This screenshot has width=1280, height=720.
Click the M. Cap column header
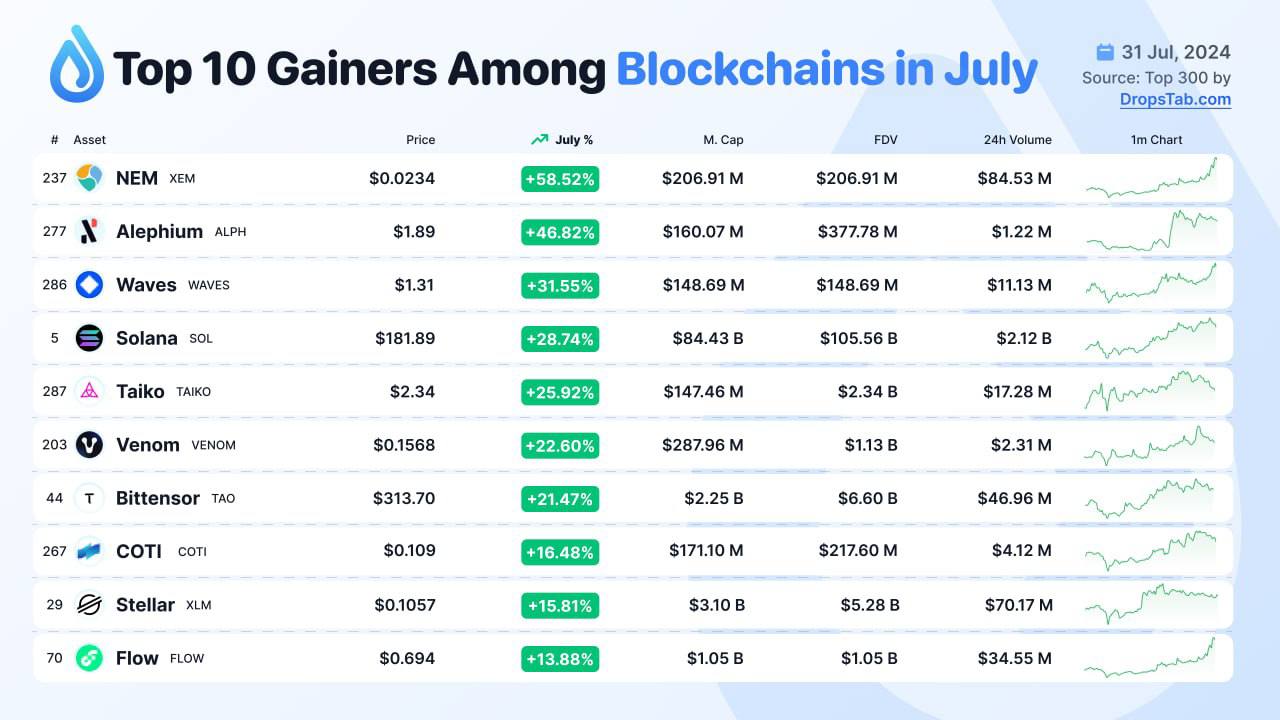point(723,140)
